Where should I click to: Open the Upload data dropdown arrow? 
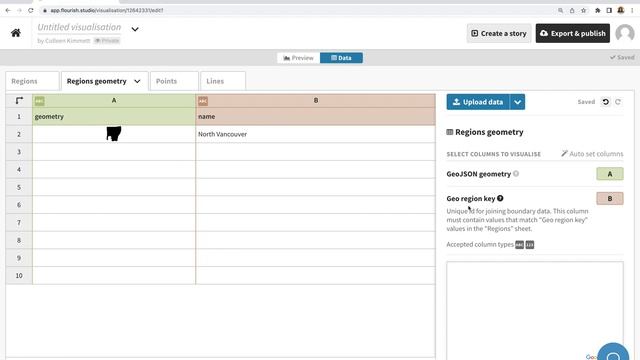tap(518, 102)
